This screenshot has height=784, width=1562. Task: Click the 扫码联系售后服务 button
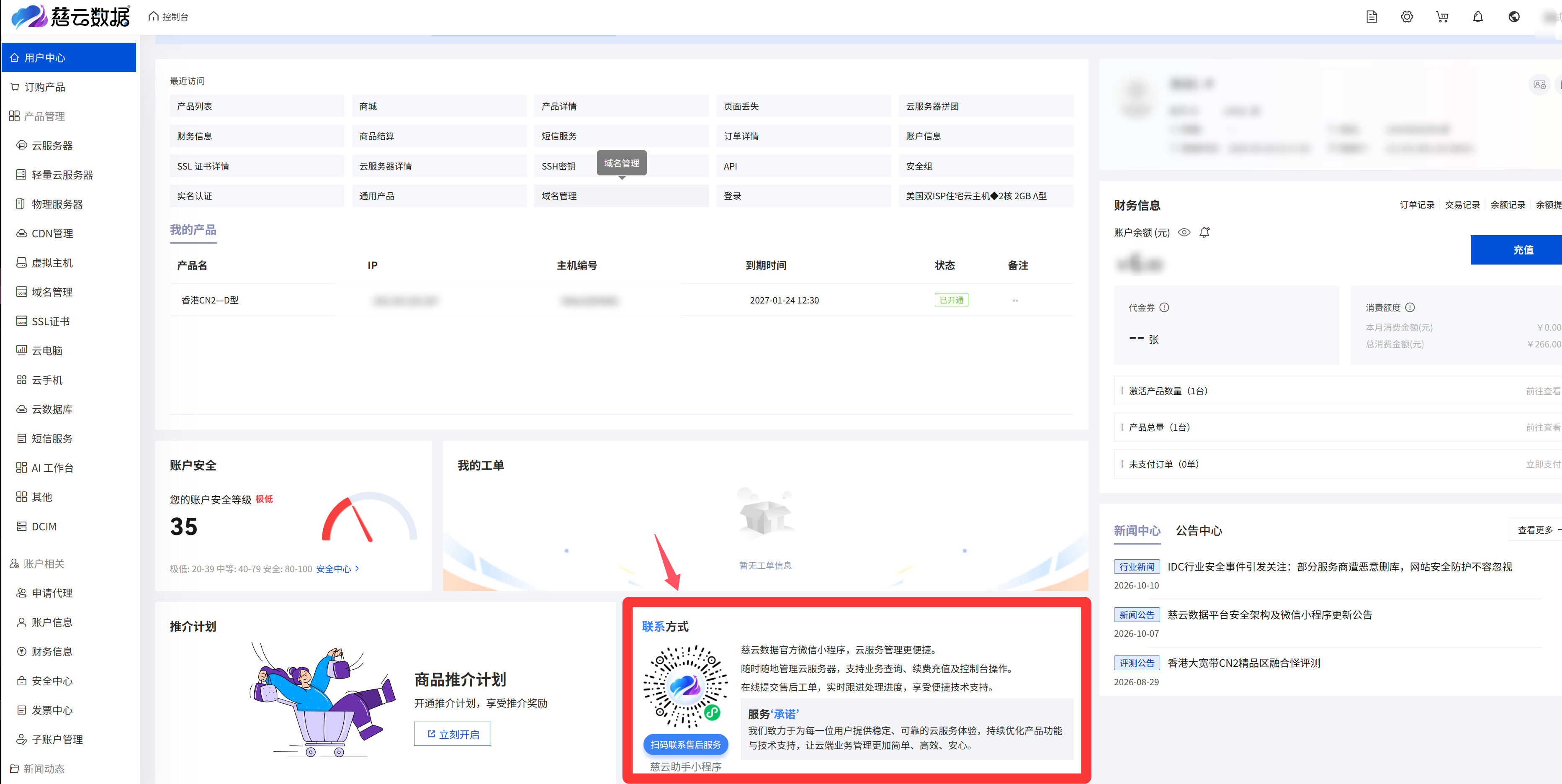685,745
